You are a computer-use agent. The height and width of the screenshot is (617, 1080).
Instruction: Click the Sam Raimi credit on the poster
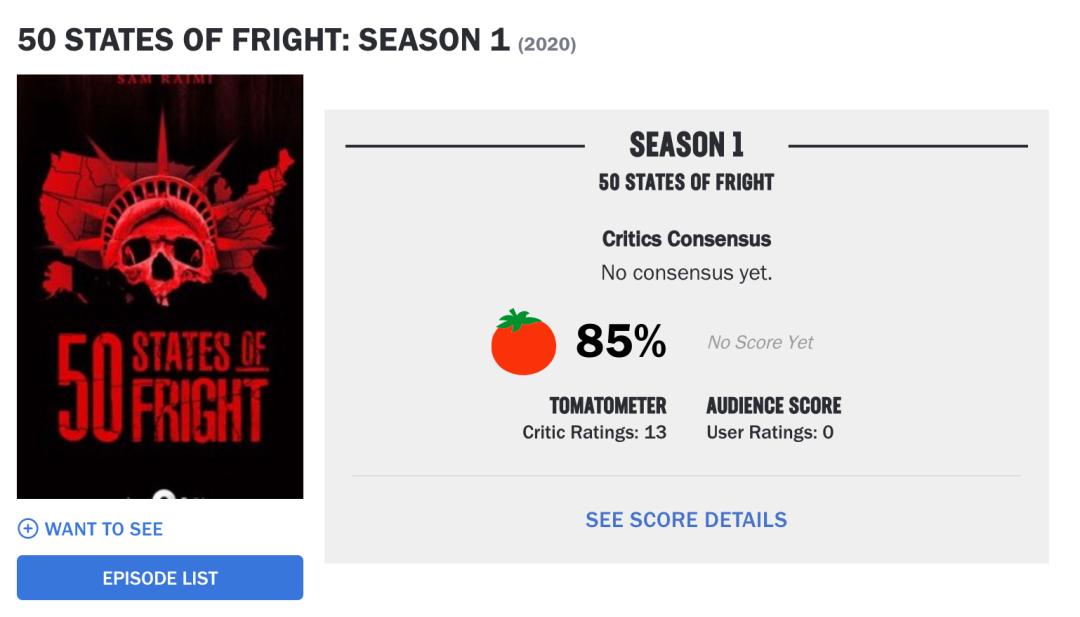160,80
